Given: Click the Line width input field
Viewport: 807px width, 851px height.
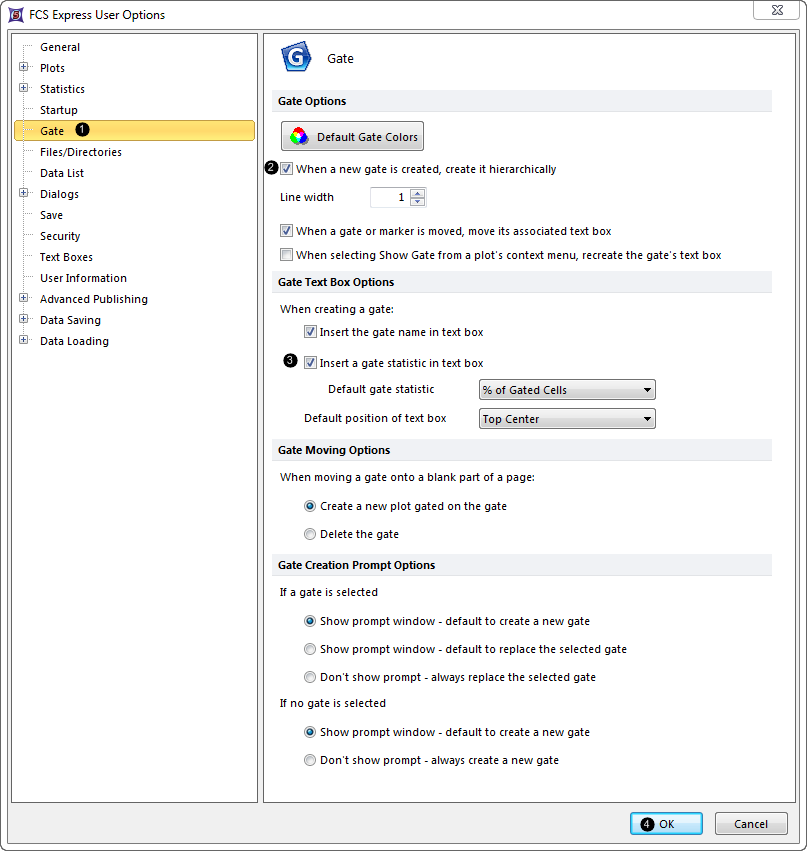Looking at the screenshot, I should pos(389,197).
